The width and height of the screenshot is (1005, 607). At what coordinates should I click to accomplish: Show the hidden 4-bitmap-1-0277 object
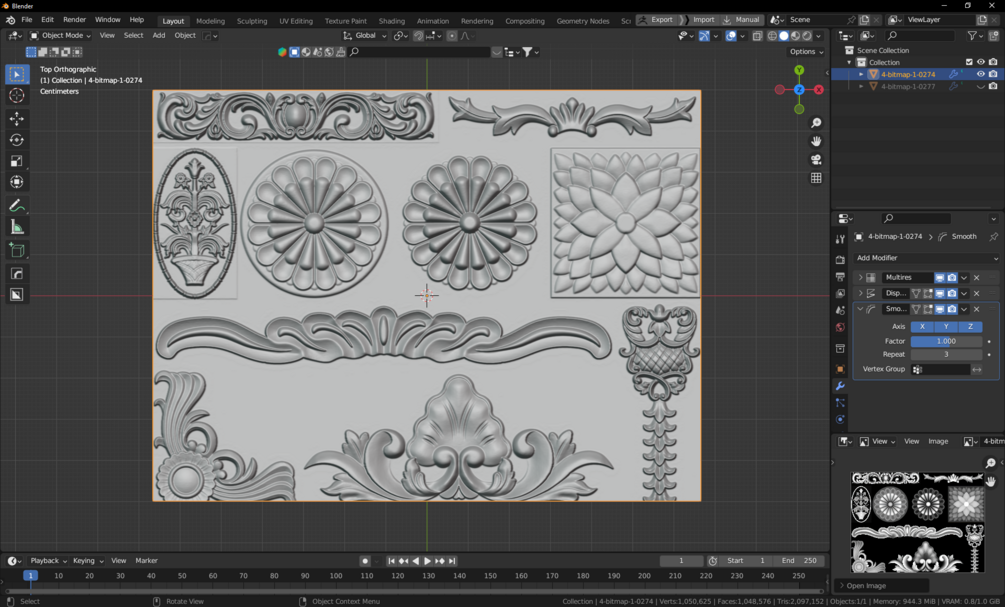980,87
